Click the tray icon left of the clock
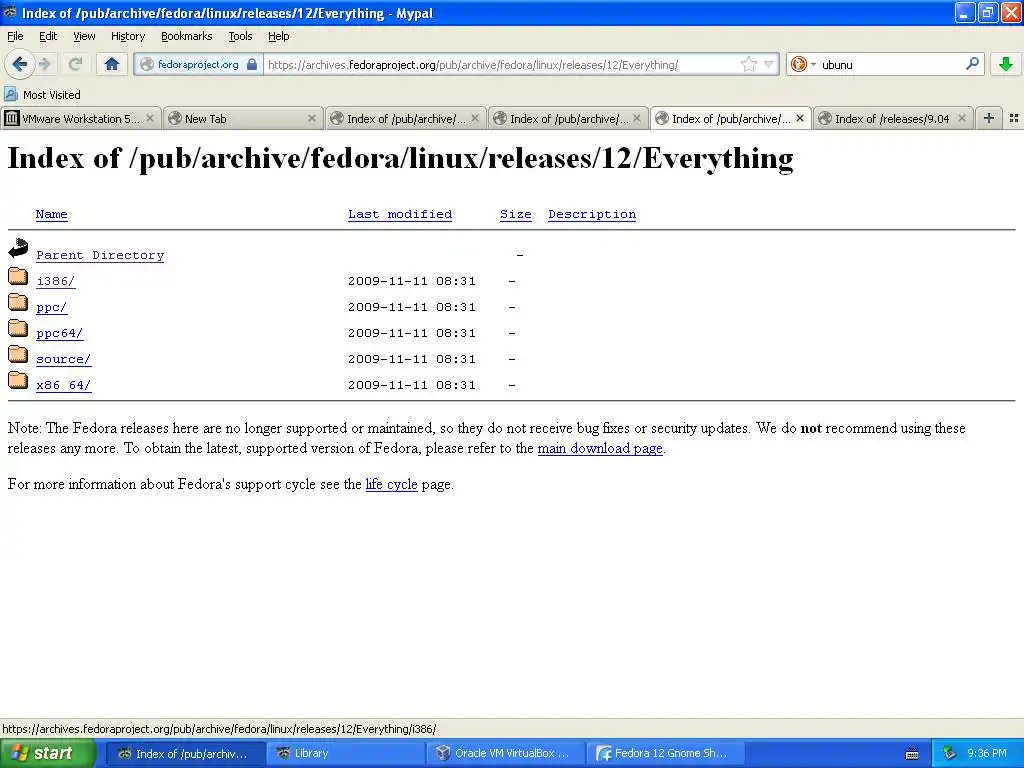The image size is (1024, 768). pyautogui.click(x=949, y=754)
